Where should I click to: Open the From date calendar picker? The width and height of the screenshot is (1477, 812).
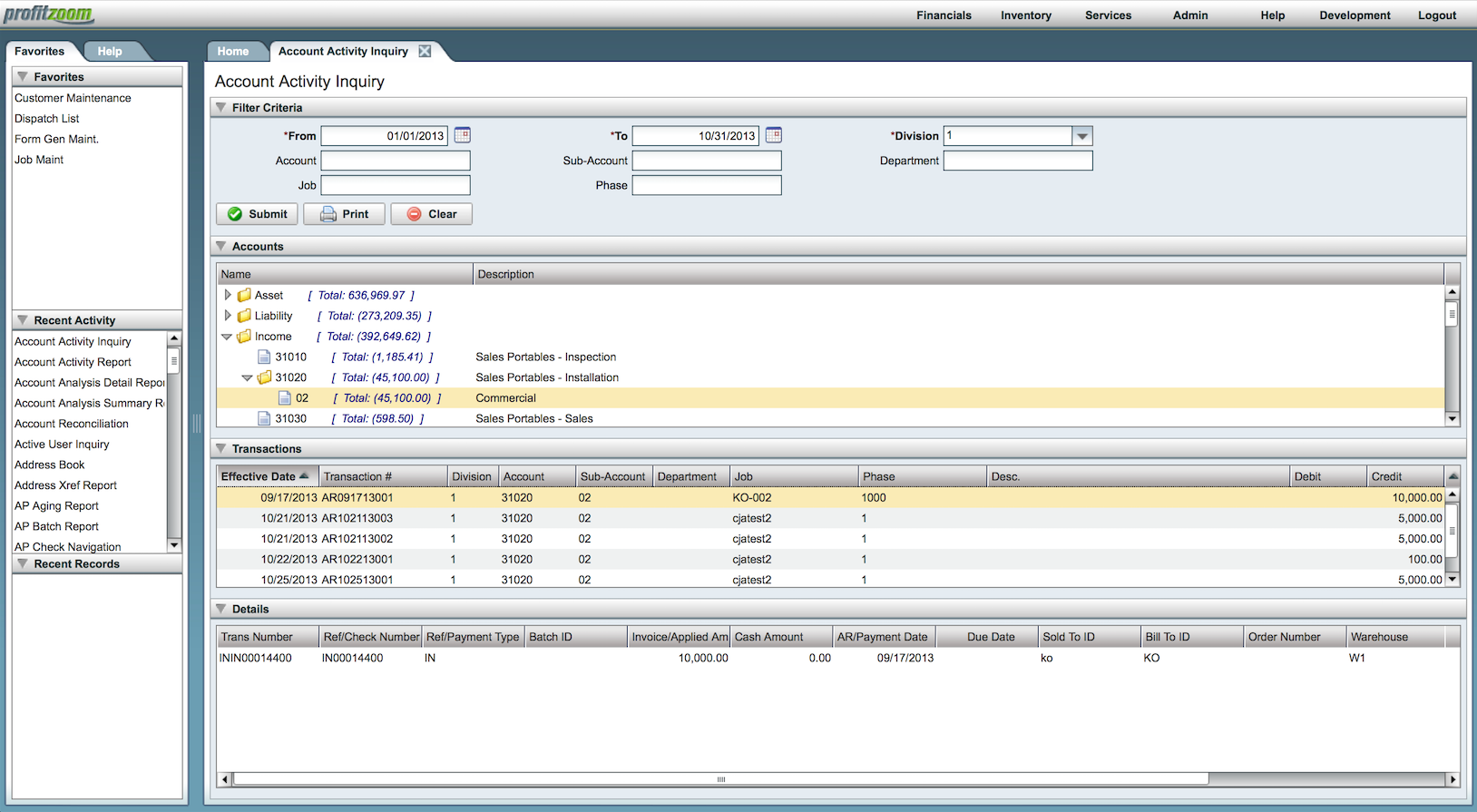[462, 135]
